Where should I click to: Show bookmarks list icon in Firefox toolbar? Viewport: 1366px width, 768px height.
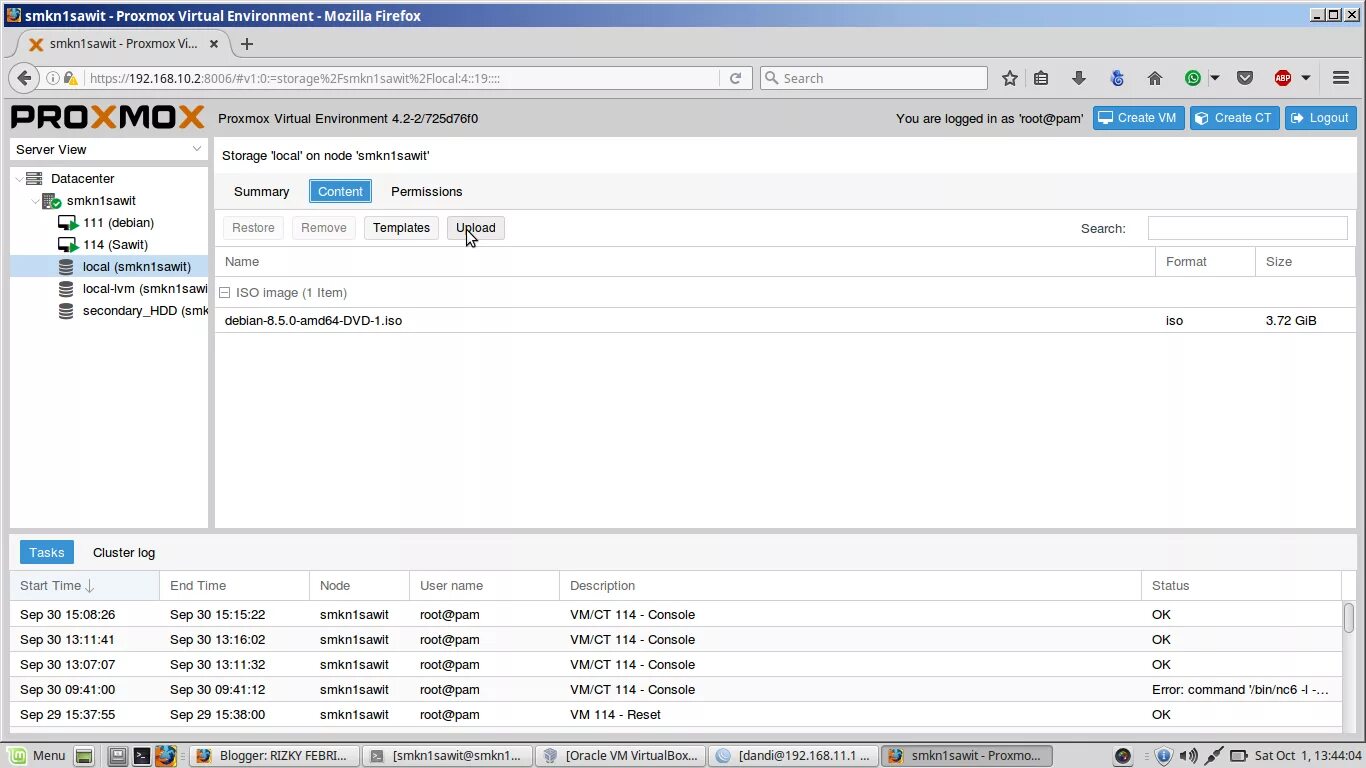[x=1041, y=78]
